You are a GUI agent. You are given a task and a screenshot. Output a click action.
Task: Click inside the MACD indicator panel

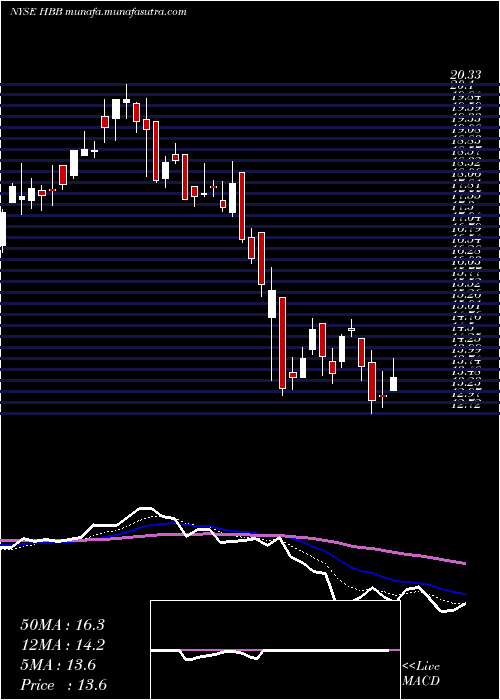click(275, 650)
